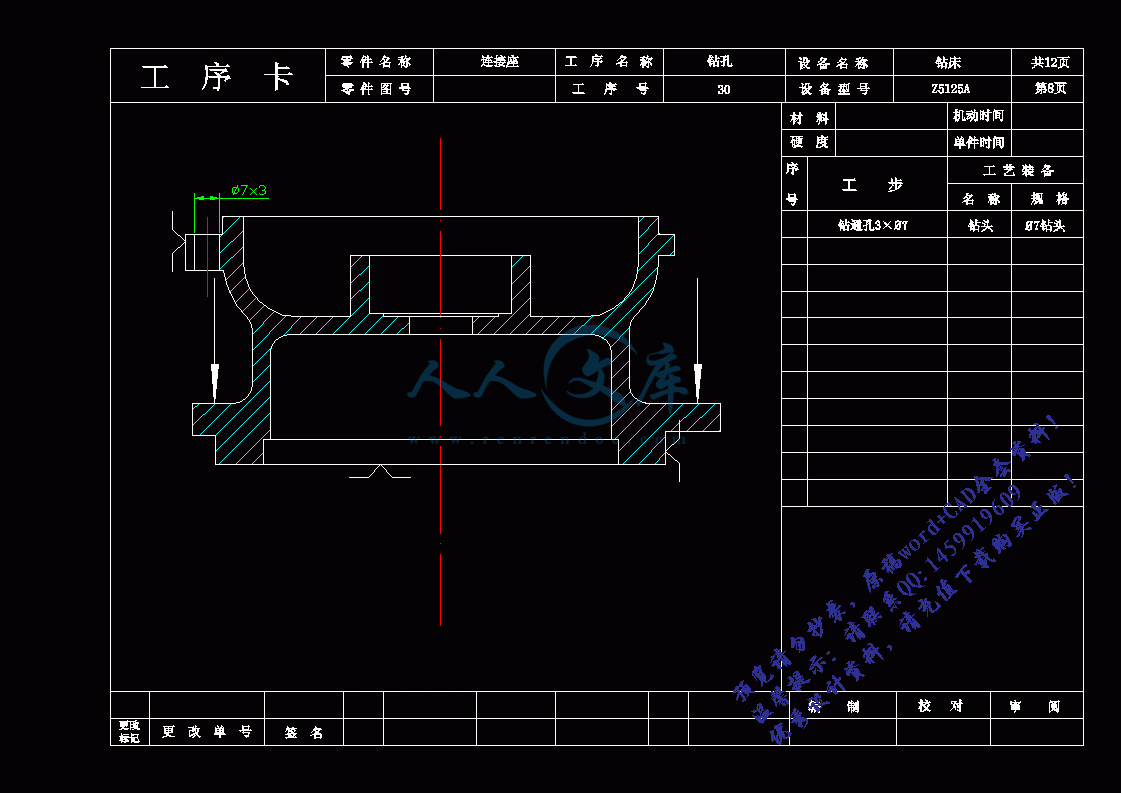Click the green Ø7×3 dimension text
This screenshot has height=793, width=1121.
(x=249, y=190)
